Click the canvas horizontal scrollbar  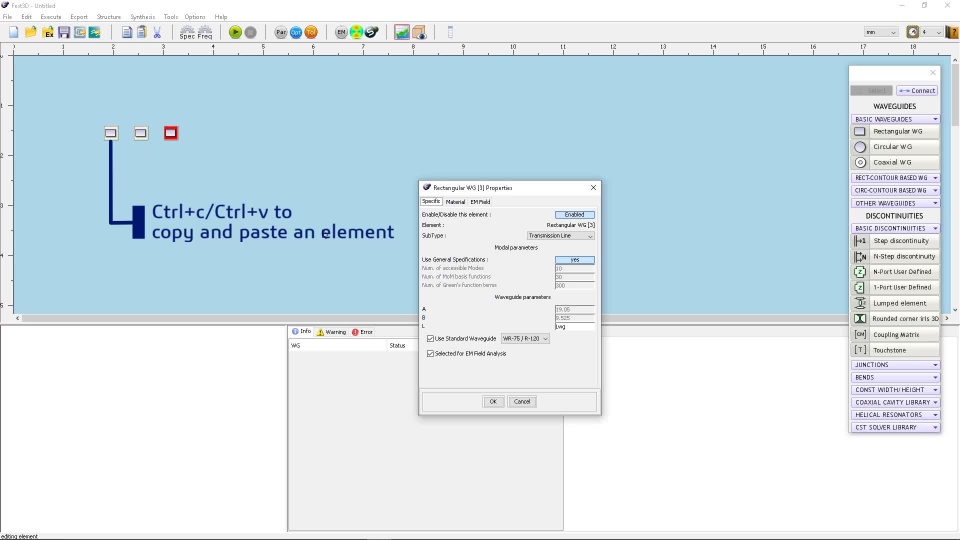coord(481,318)
